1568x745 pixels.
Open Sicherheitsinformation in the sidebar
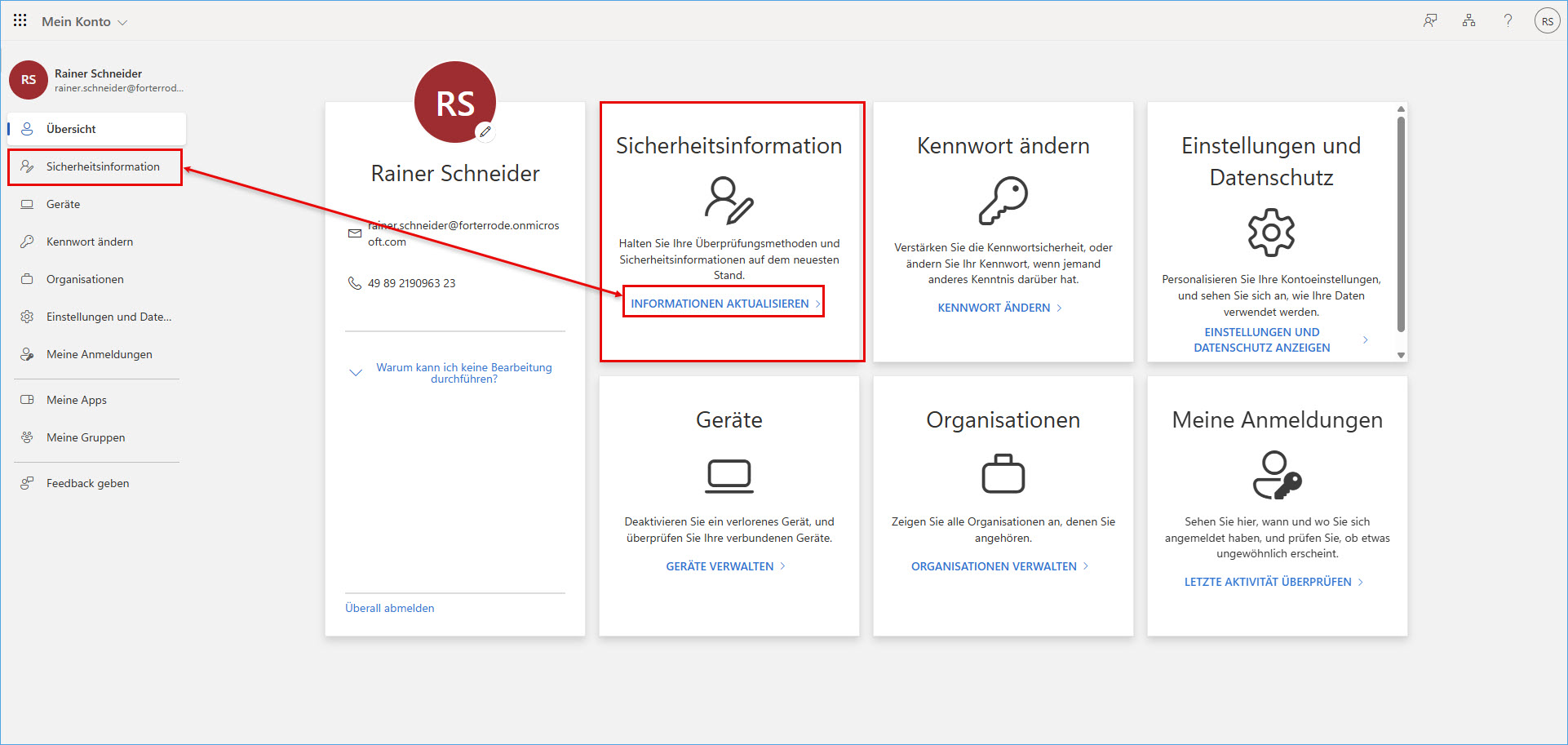coord(95,166)
